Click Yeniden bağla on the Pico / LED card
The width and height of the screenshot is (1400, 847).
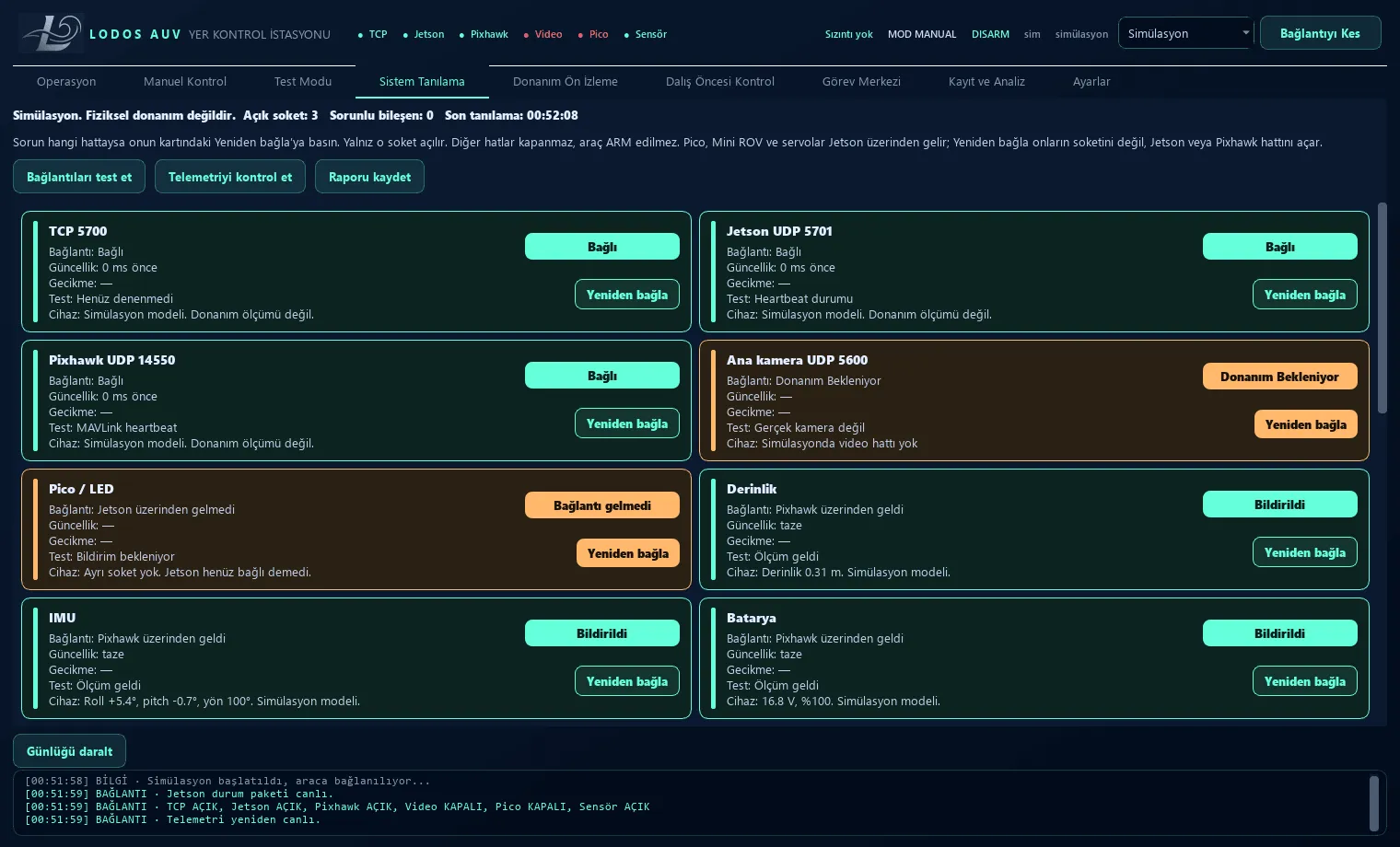(627, 553)
